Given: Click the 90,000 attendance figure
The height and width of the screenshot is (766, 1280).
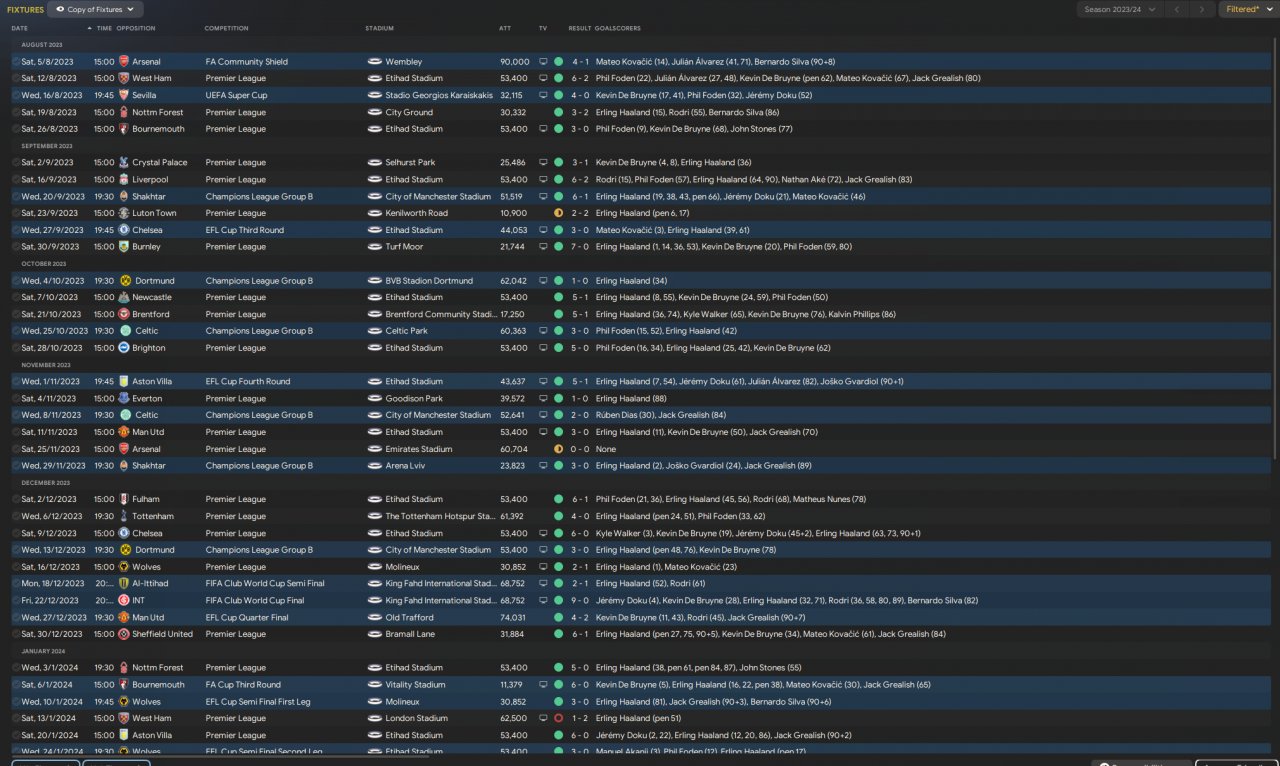Looking at the screenshot, I should [x=515, y=62].
